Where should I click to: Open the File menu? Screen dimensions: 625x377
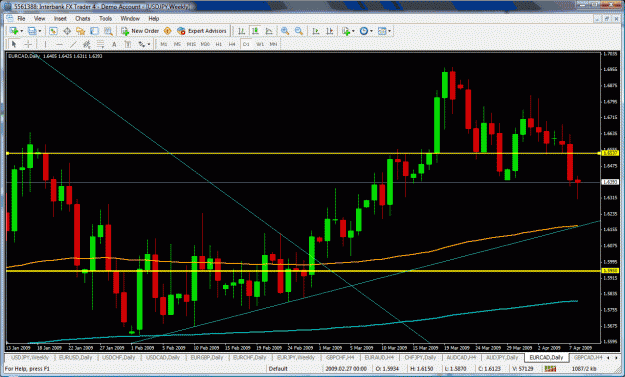[21, 18]
